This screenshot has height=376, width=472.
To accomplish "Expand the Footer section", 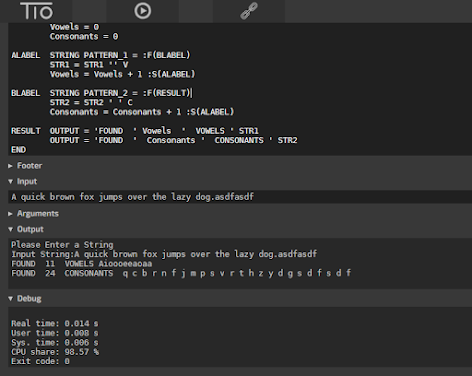I will (x=25, y=166).
